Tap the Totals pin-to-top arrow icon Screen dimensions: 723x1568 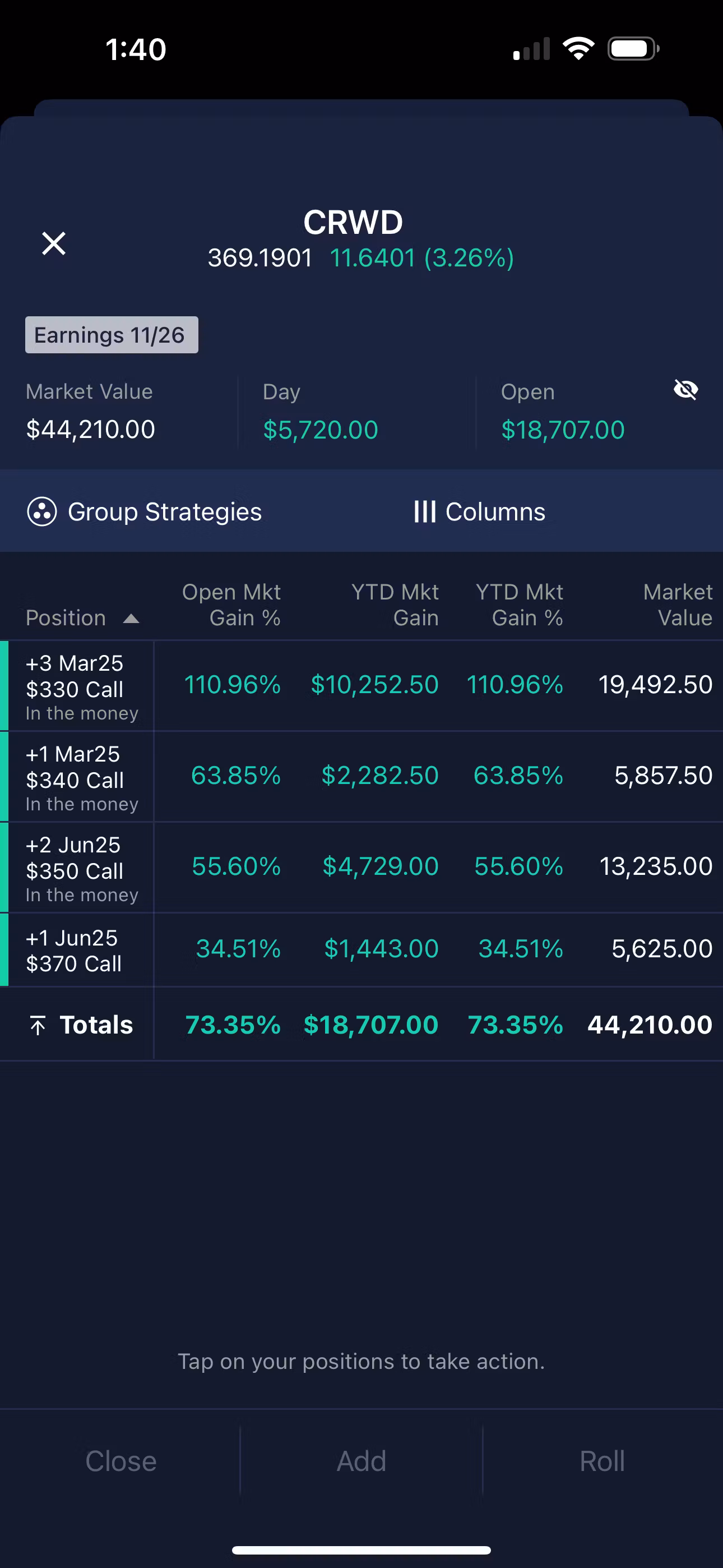[x=38, y=1025]
